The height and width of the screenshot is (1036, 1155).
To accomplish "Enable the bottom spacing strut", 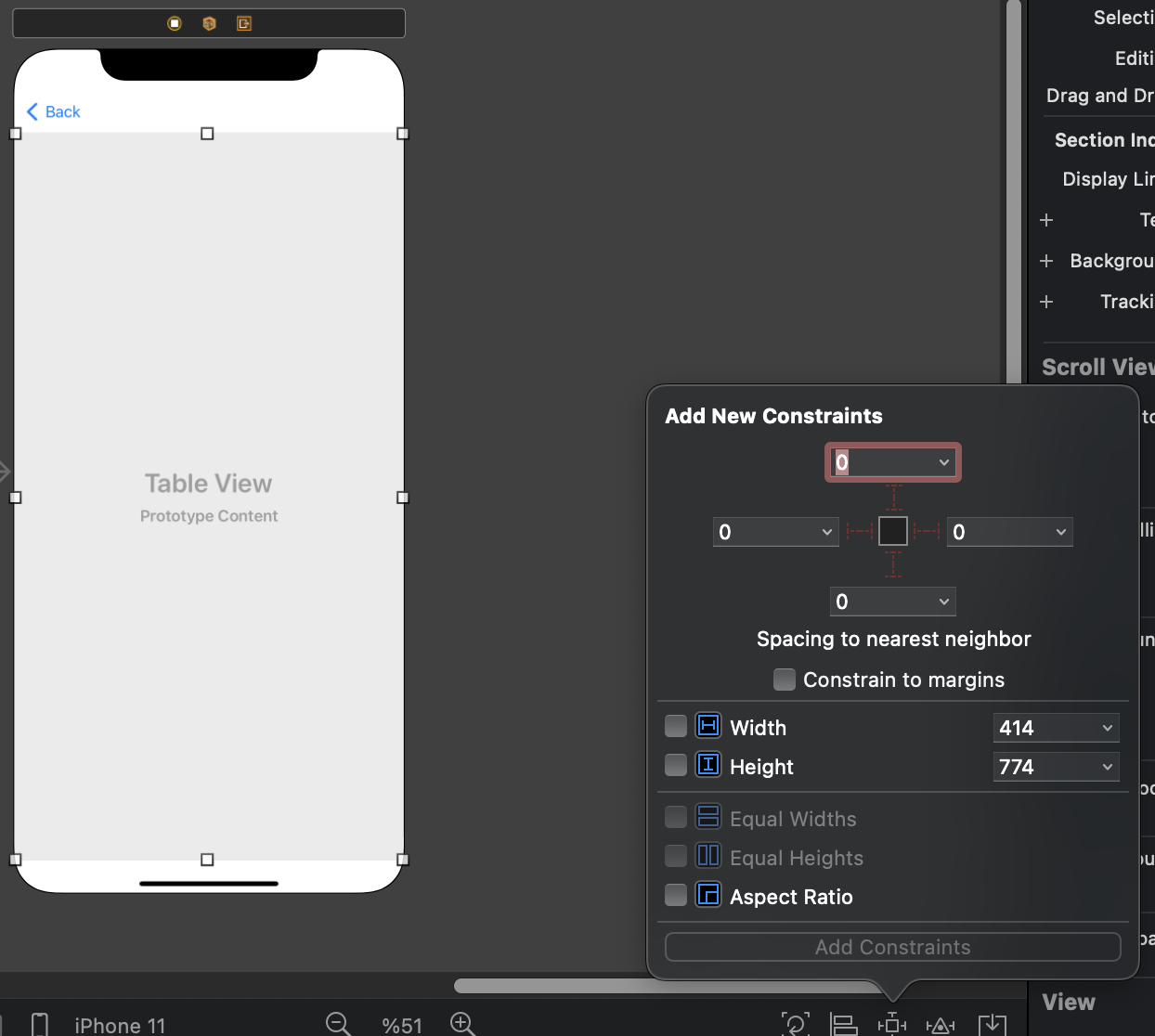I will (x=893, y=564).
